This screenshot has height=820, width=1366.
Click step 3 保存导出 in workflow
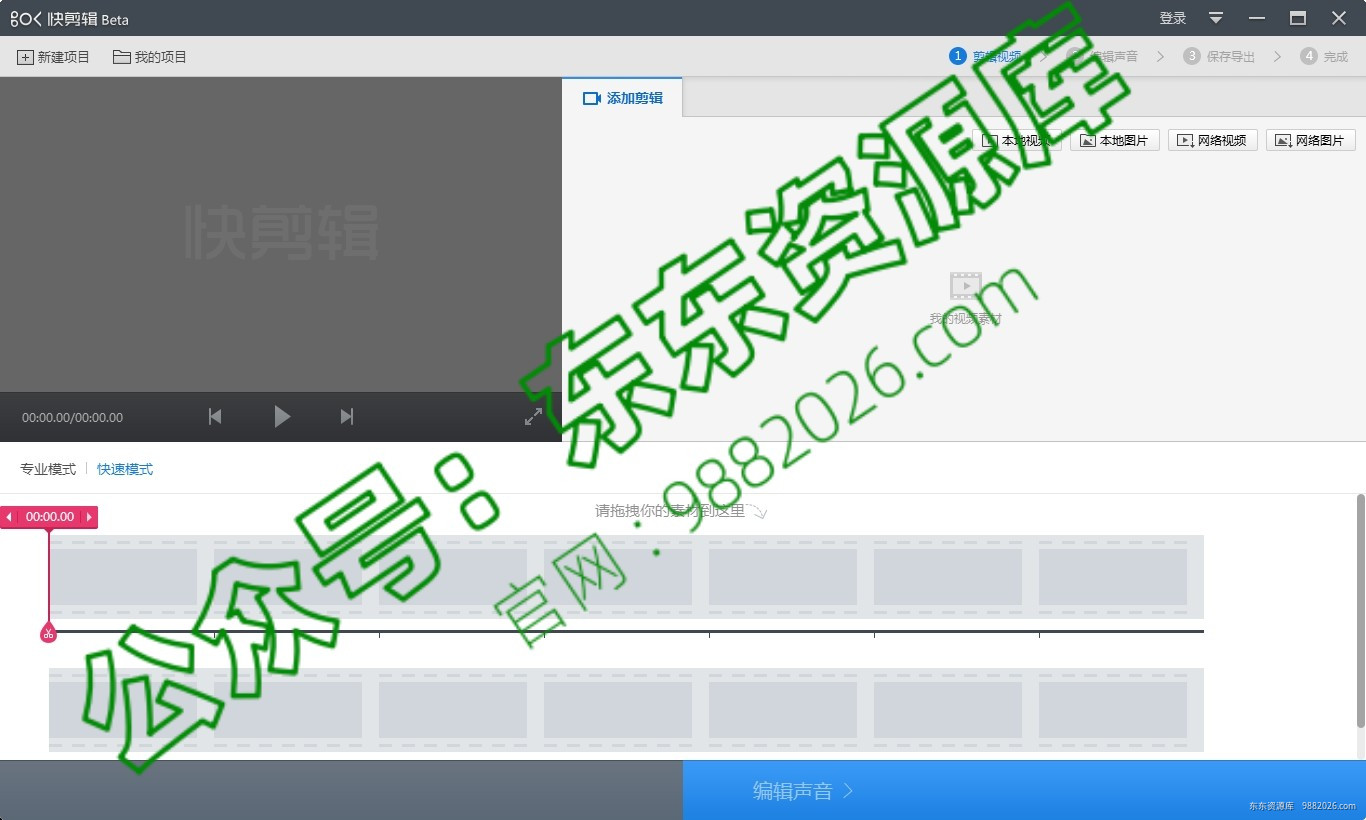coord(1219,56)
